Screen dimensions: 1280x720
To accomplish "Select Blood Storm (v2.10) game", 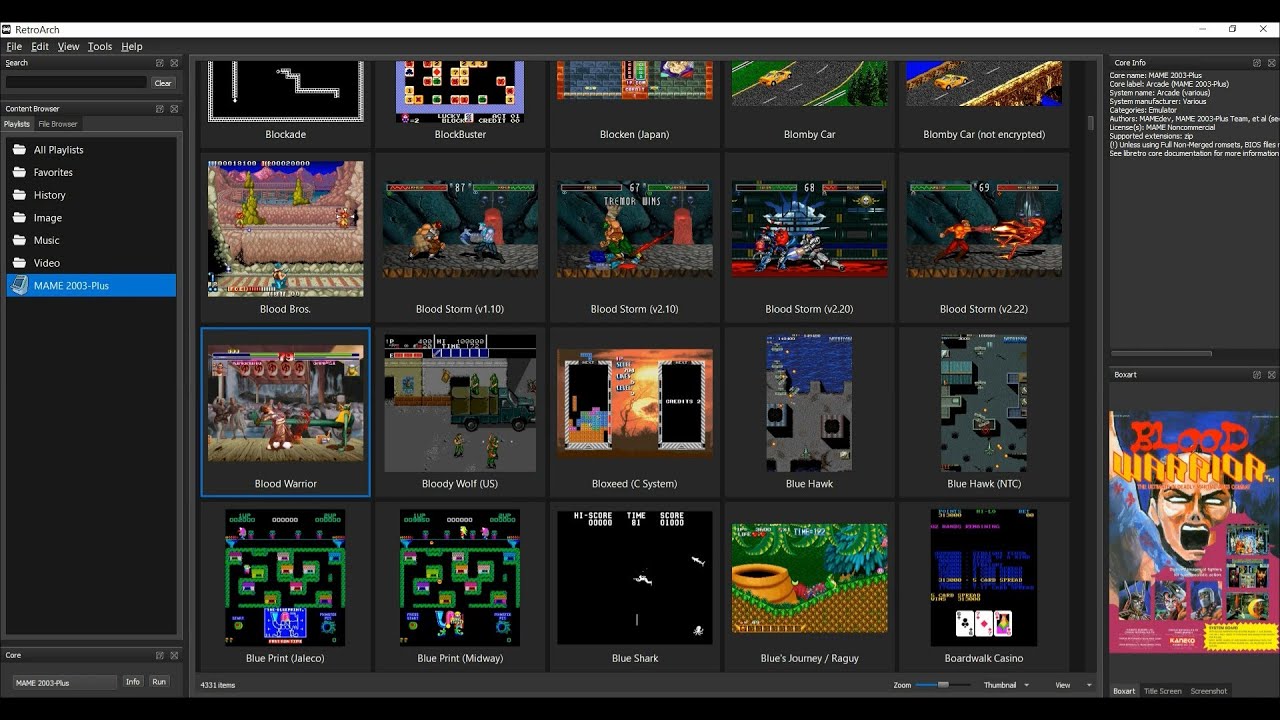I will [x=635, y=237].
